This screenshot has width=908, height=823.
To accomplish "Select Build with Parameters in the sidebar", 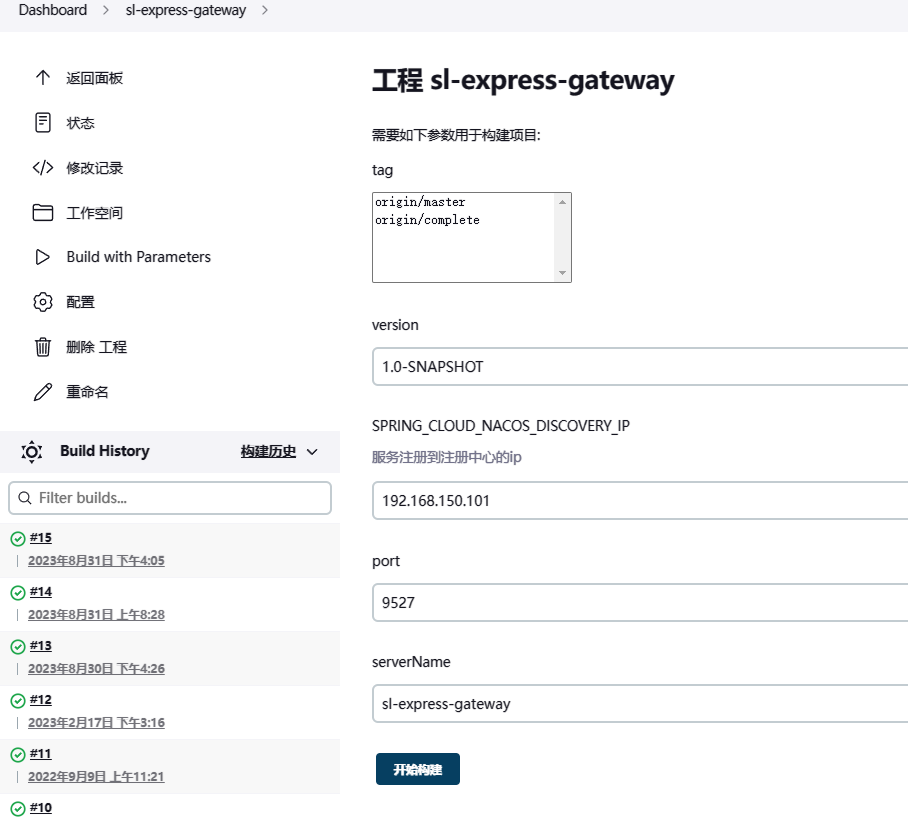I will point(138,257).
